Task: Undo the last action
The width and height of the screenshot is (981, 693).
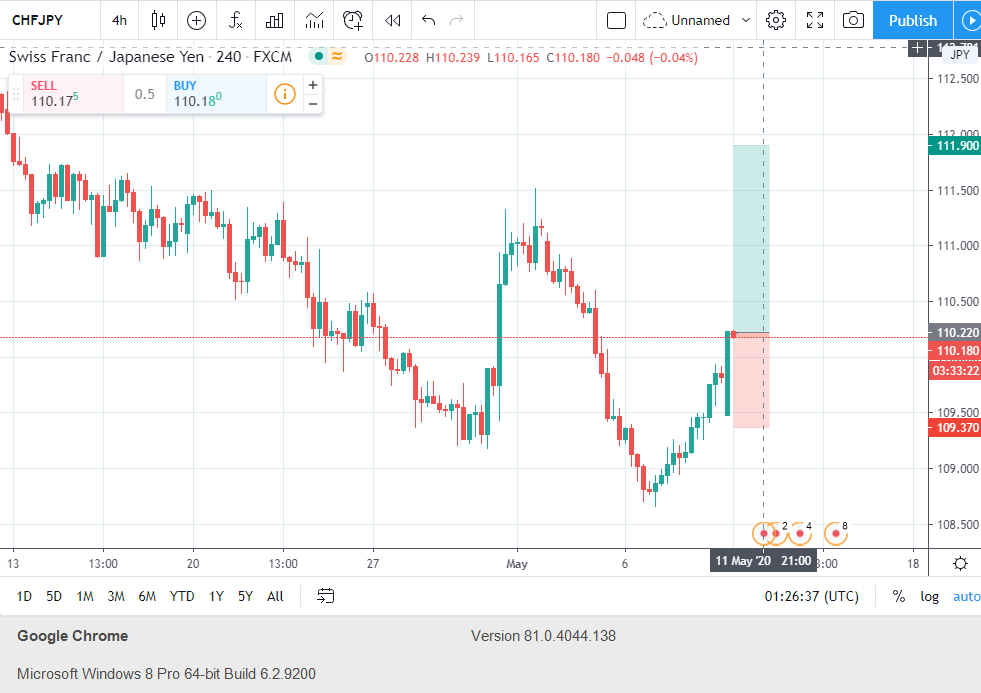Action: 429,20
